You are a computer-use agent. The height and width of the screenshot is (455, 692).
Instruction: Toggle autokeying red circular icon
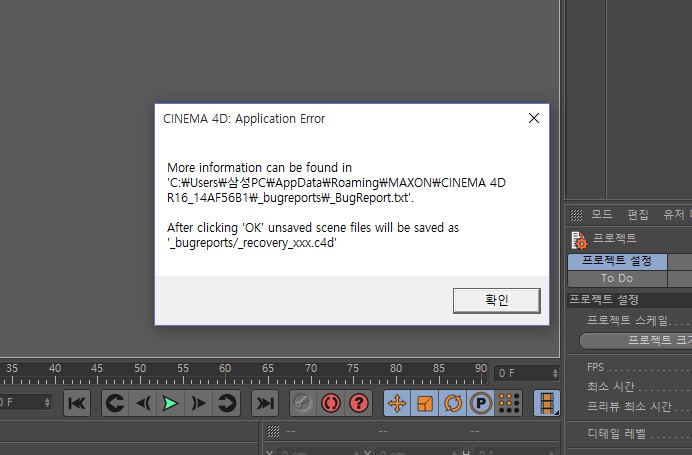point(331,403)
